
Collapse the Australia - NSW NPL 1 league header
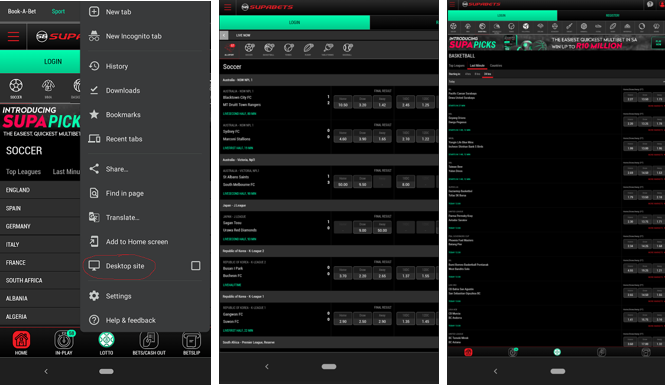(x=328, y=80)
